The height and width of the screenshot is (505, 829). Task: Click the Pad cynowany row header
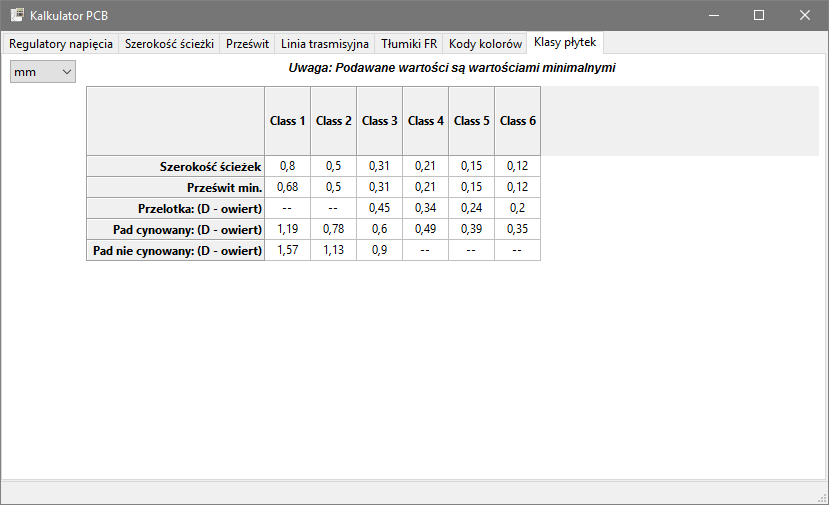176,230
